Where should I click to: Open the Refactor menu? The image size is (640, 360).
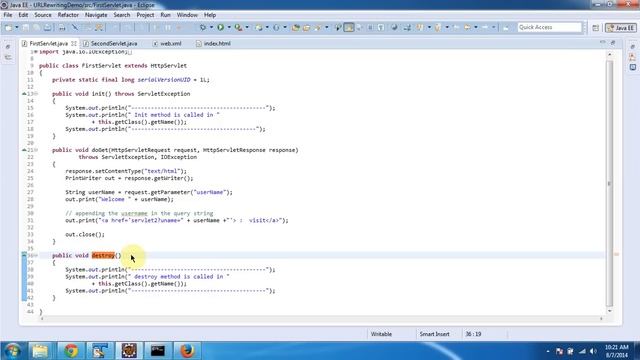click(68, 15)
